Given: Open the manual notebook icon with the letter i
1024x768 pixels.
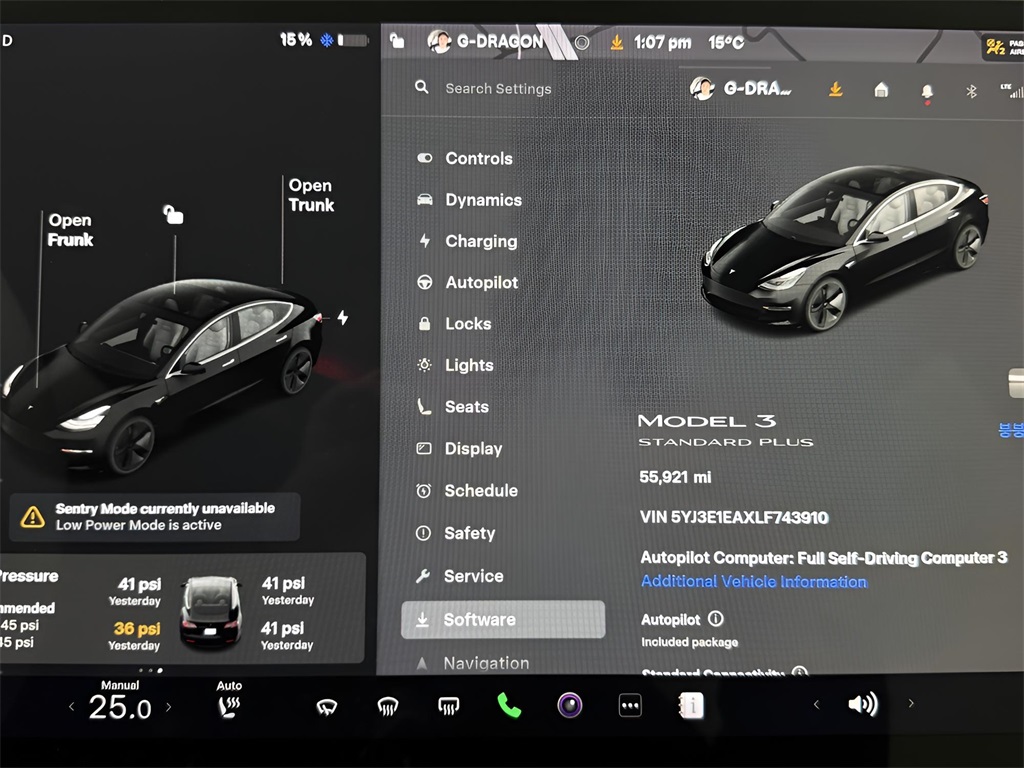Looking at the screenshot, I should pos(691,706).
